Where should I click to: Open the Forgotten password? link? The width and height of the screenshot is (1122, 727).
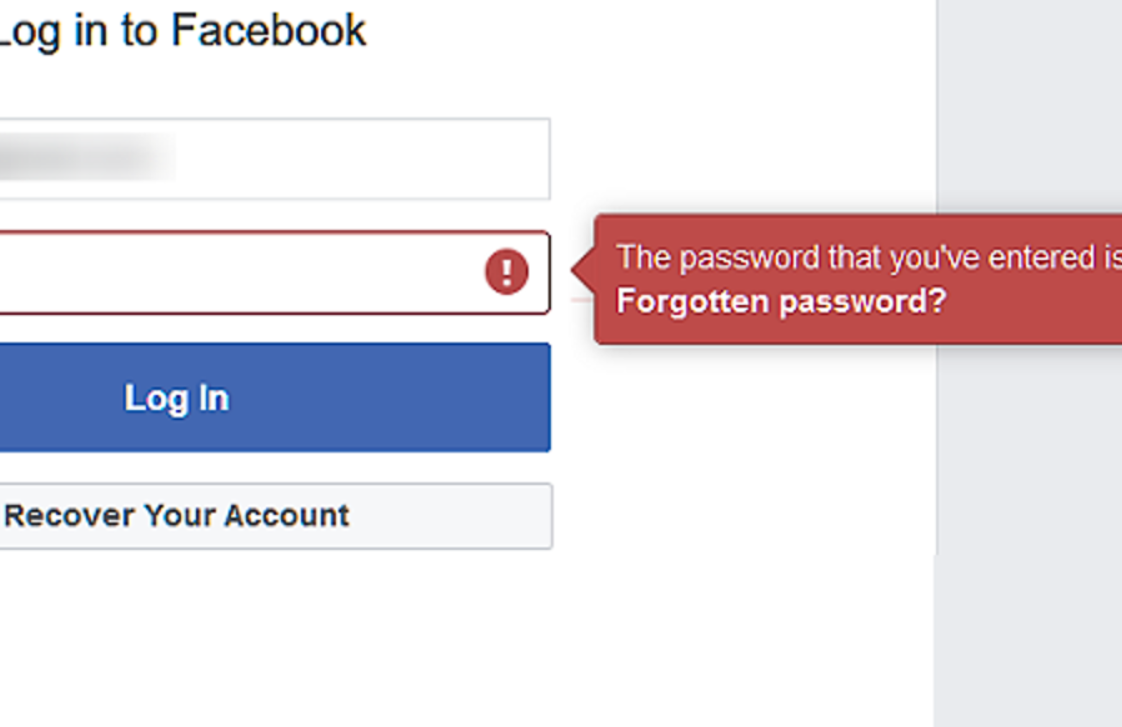click(x=781, y=301)
